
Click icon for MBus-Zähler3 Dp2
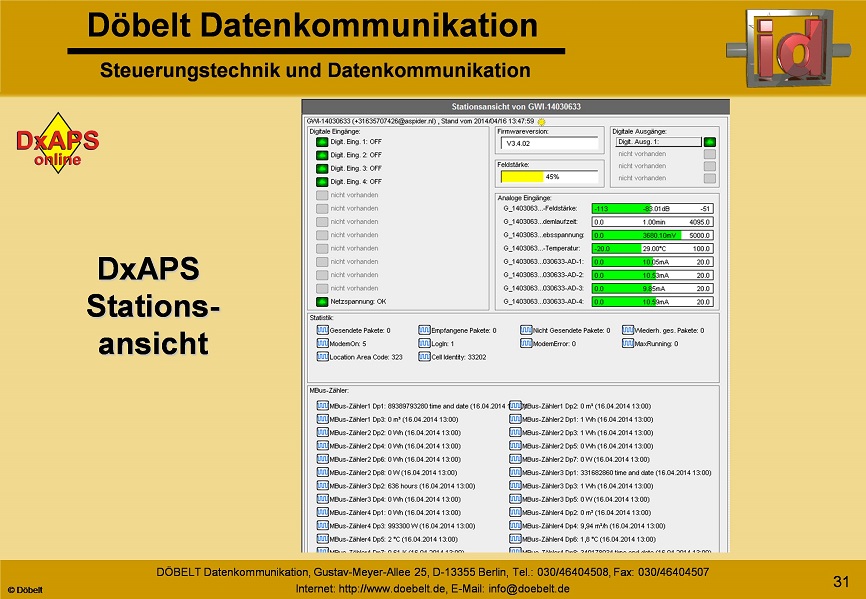click(323, 486)
